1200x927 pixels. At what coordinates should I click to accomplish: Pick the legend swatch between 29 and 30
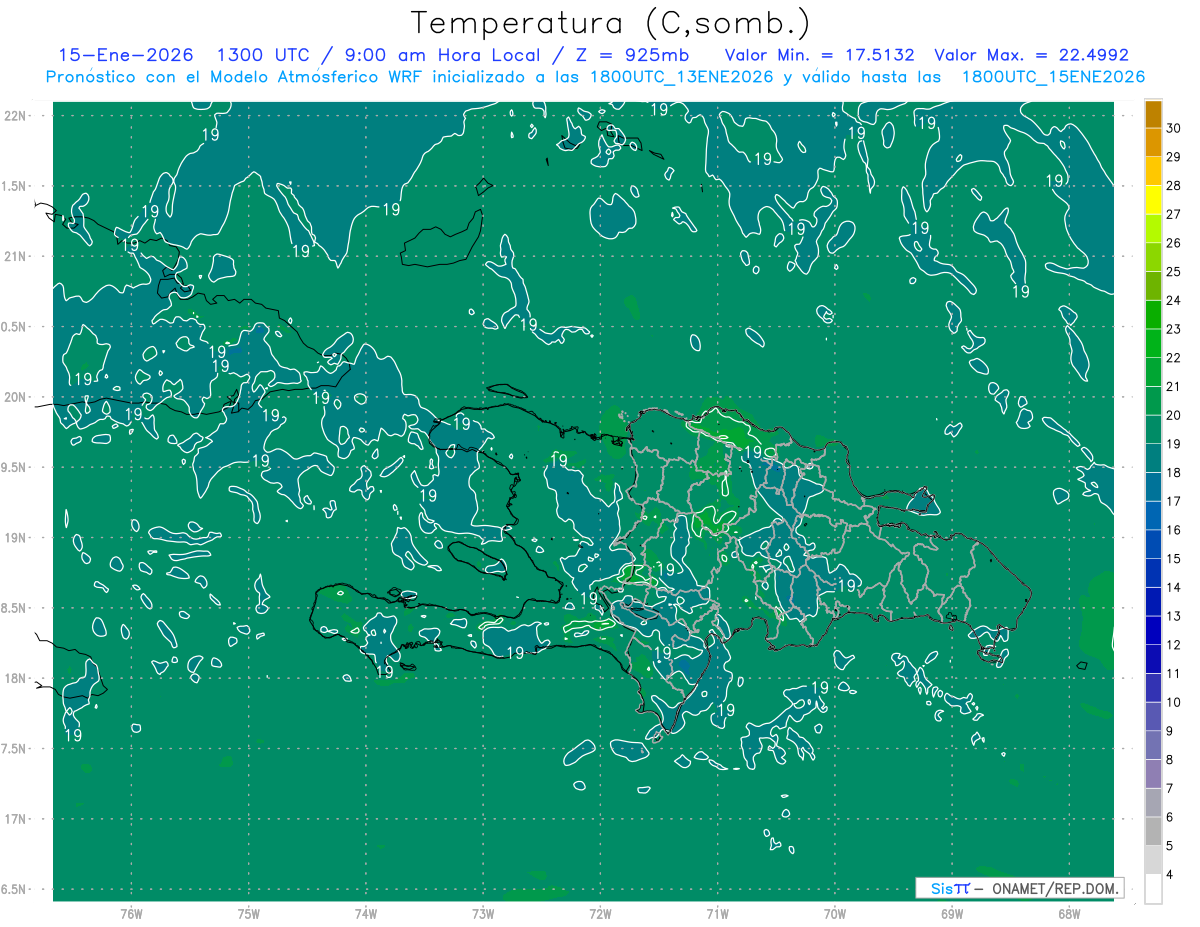click(1153, 143)
